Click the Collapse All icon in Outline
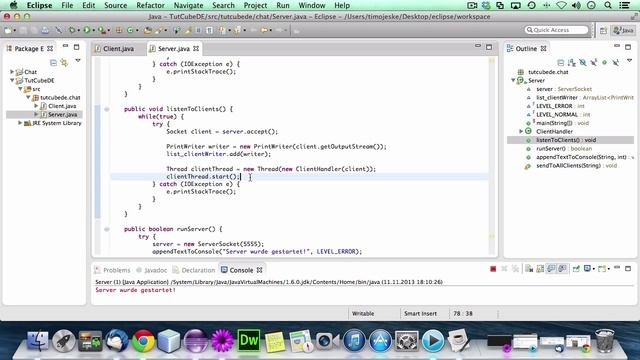Screen dimensions: 640x360 (560, 62)
